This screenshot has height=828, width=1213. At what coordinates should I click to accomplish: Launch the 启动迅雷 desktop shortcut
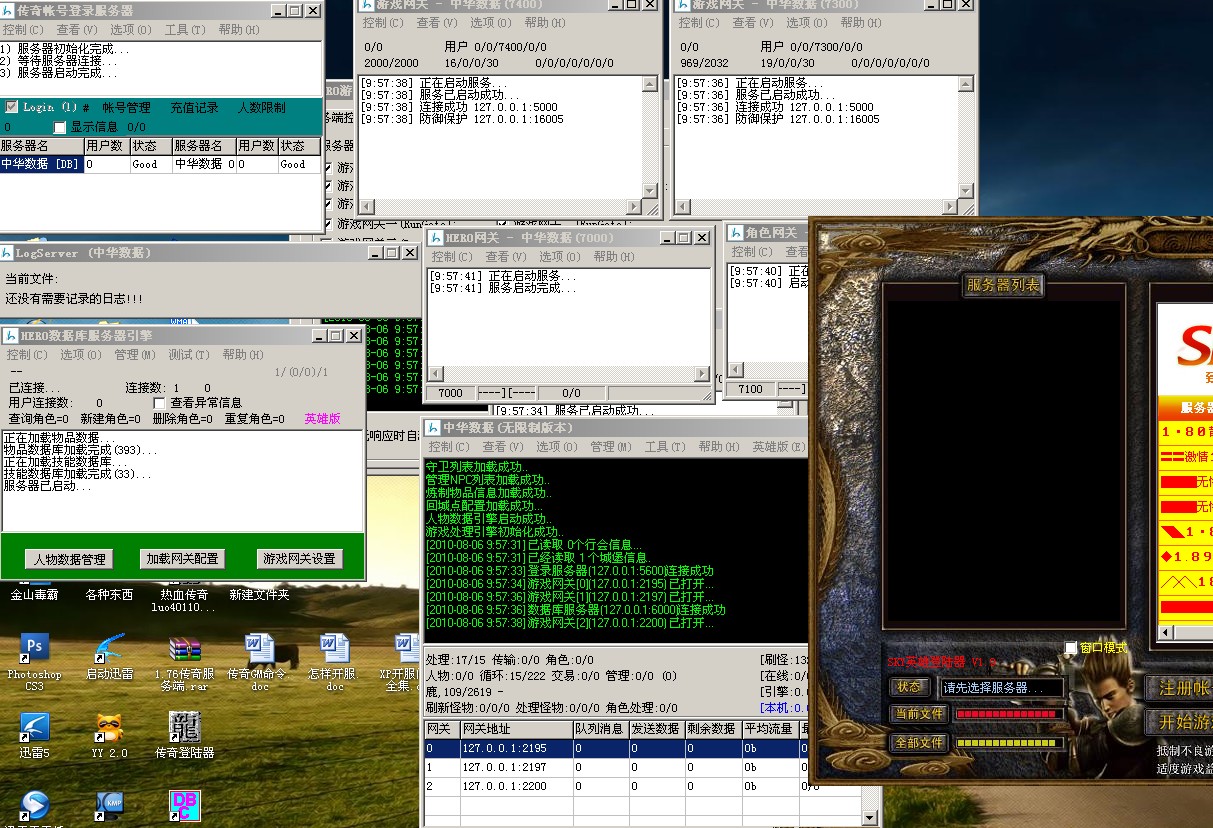(x=109, y=648)
